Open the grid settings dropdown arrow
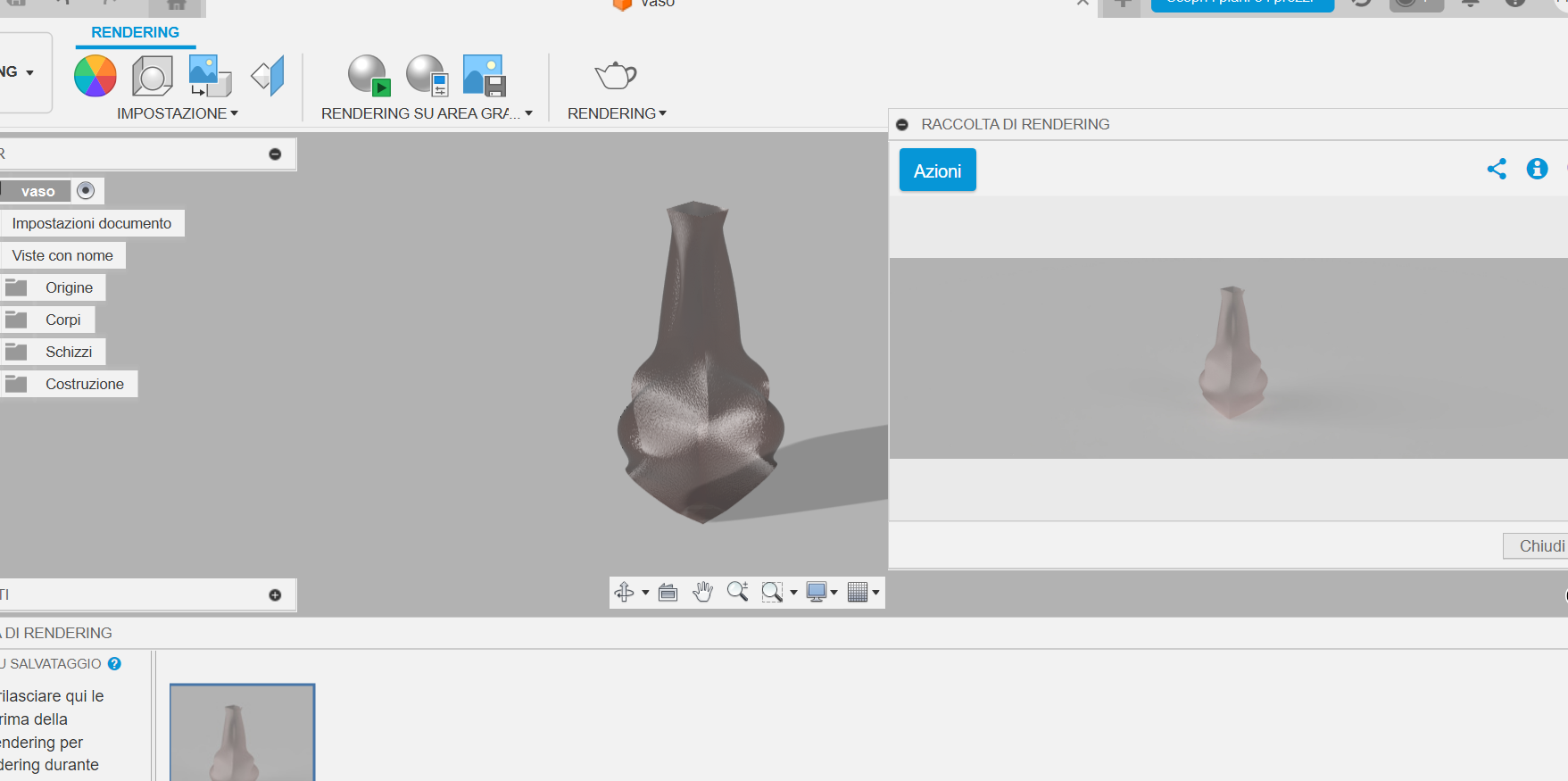 click(x=876, y=592)
